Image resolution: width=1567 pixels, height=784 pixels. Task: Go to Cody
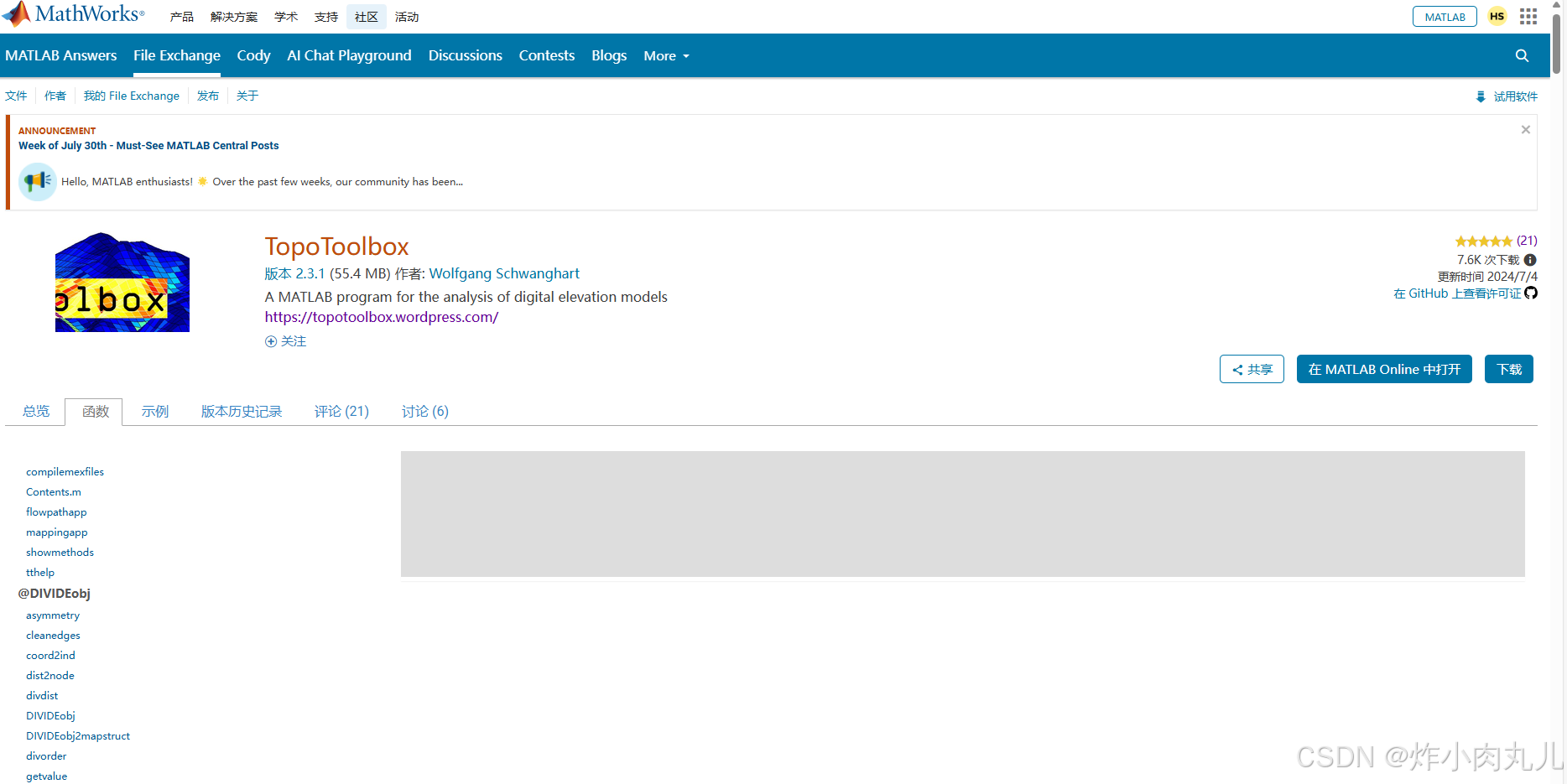(253, 55)
